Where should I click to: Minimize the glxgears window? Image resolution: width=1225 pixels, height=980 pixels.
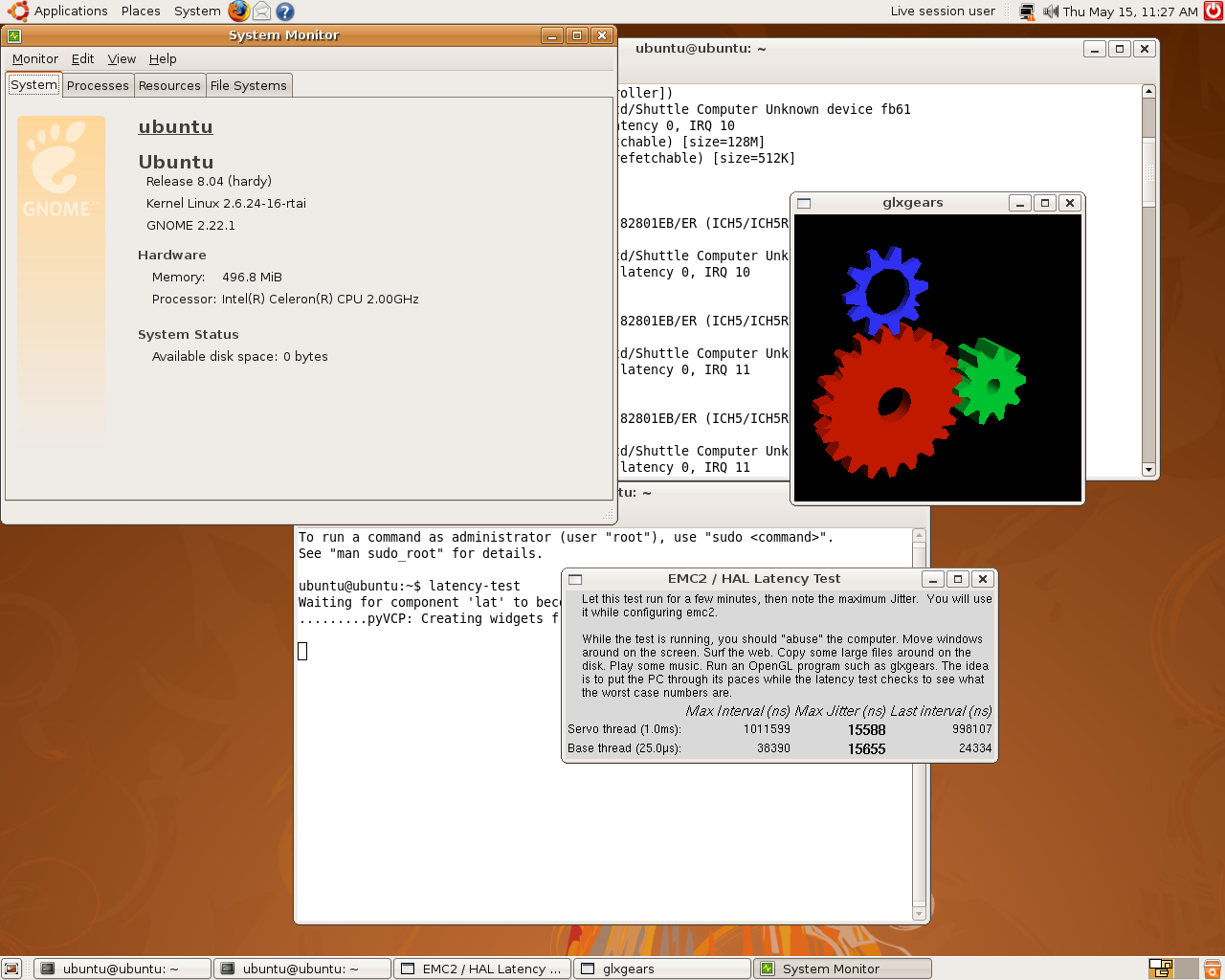point(1020,203)
